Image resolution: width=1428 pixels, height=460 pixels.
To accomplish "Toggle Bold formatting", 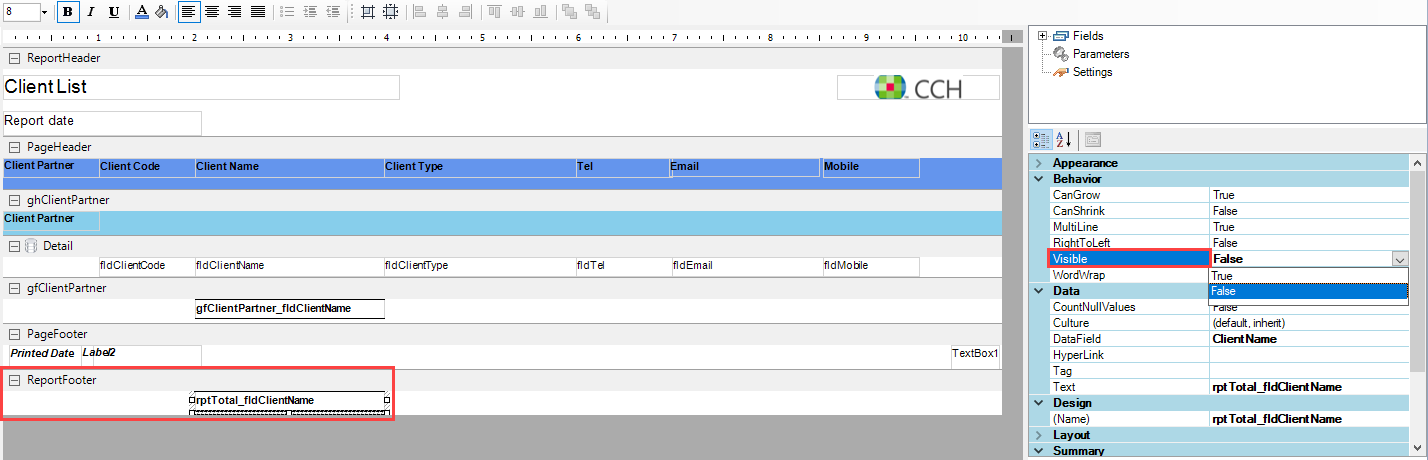I will pyautogui.click(x=68, y=12).
